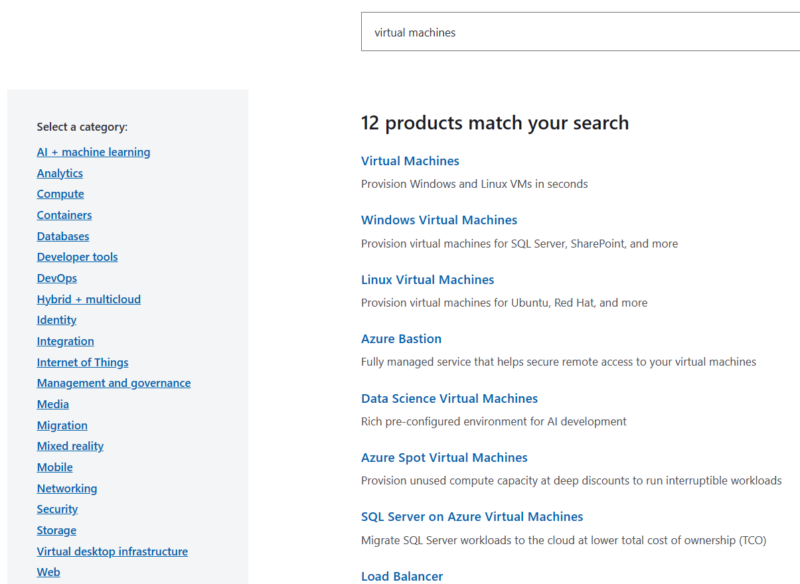Click Data Science Virtual Machines result
This screenshot has width=800, height=584.
pyautogui.click(x=449, y=399)
